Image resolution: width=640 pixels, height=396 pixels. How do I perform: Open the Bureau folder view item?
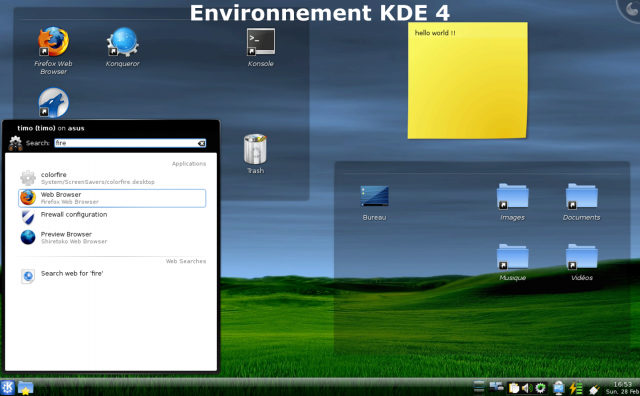(374, 203)
